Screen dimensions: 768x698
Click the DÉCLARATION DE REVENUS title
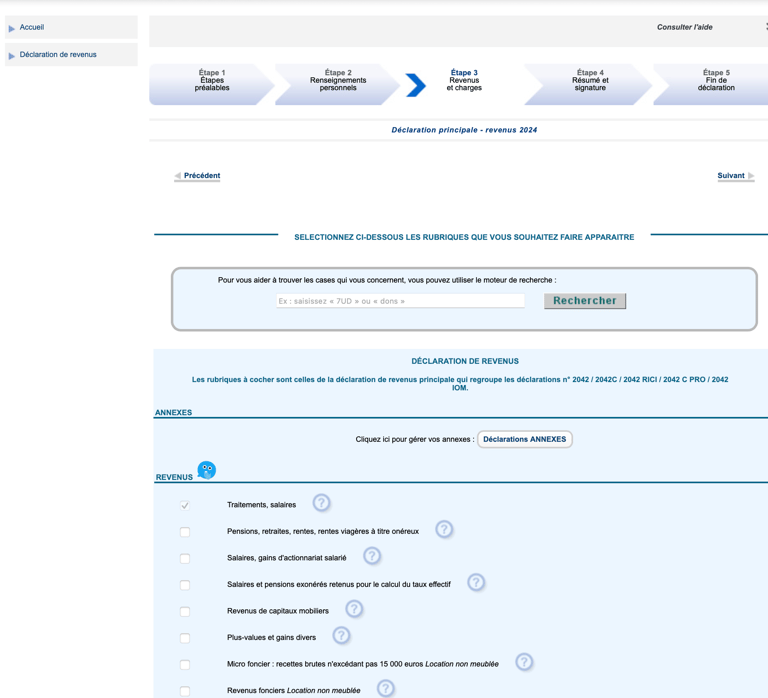(x=465, y=361)
